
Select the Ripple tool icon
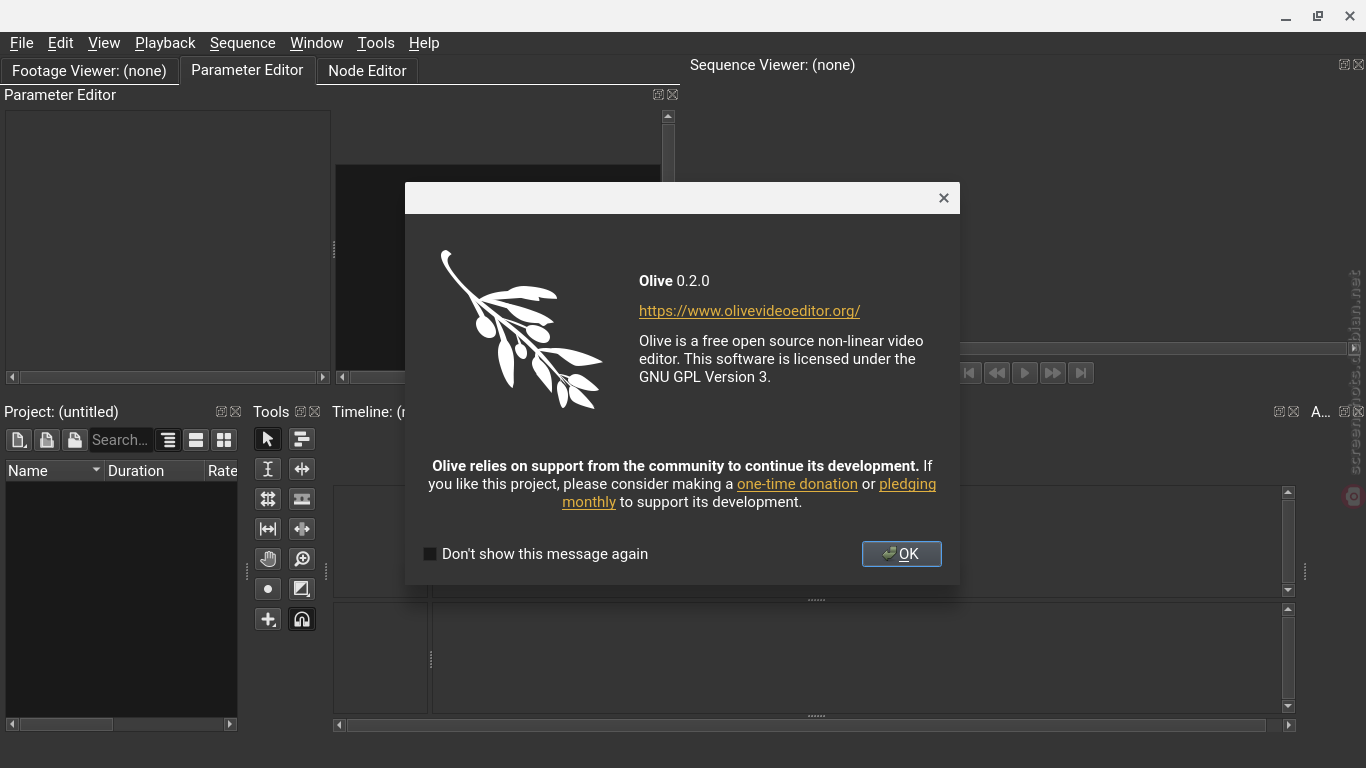302,469
